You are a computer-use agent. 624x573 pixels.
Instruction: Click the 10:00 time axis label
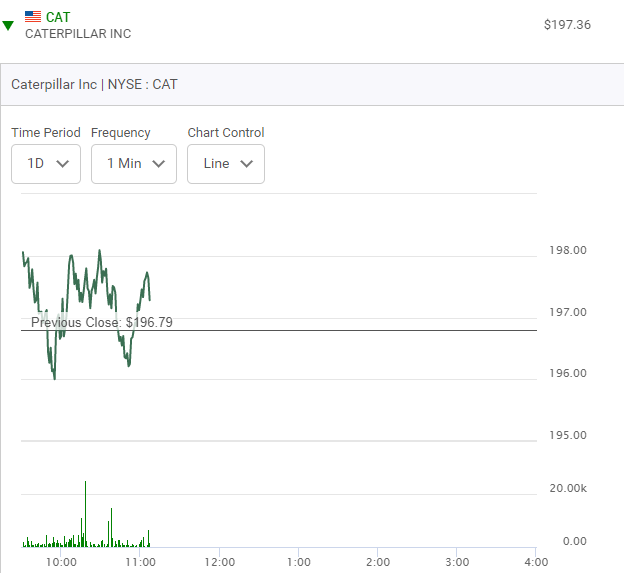pyautogui.click(x=61, y=562)
